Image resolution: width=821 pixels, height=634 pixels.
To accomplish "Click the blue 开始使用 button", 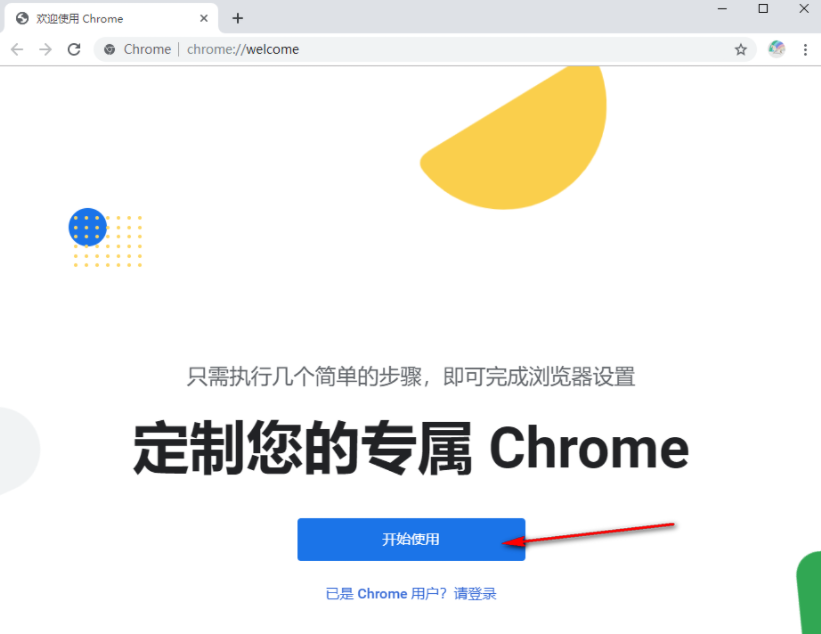I will 411,539.
